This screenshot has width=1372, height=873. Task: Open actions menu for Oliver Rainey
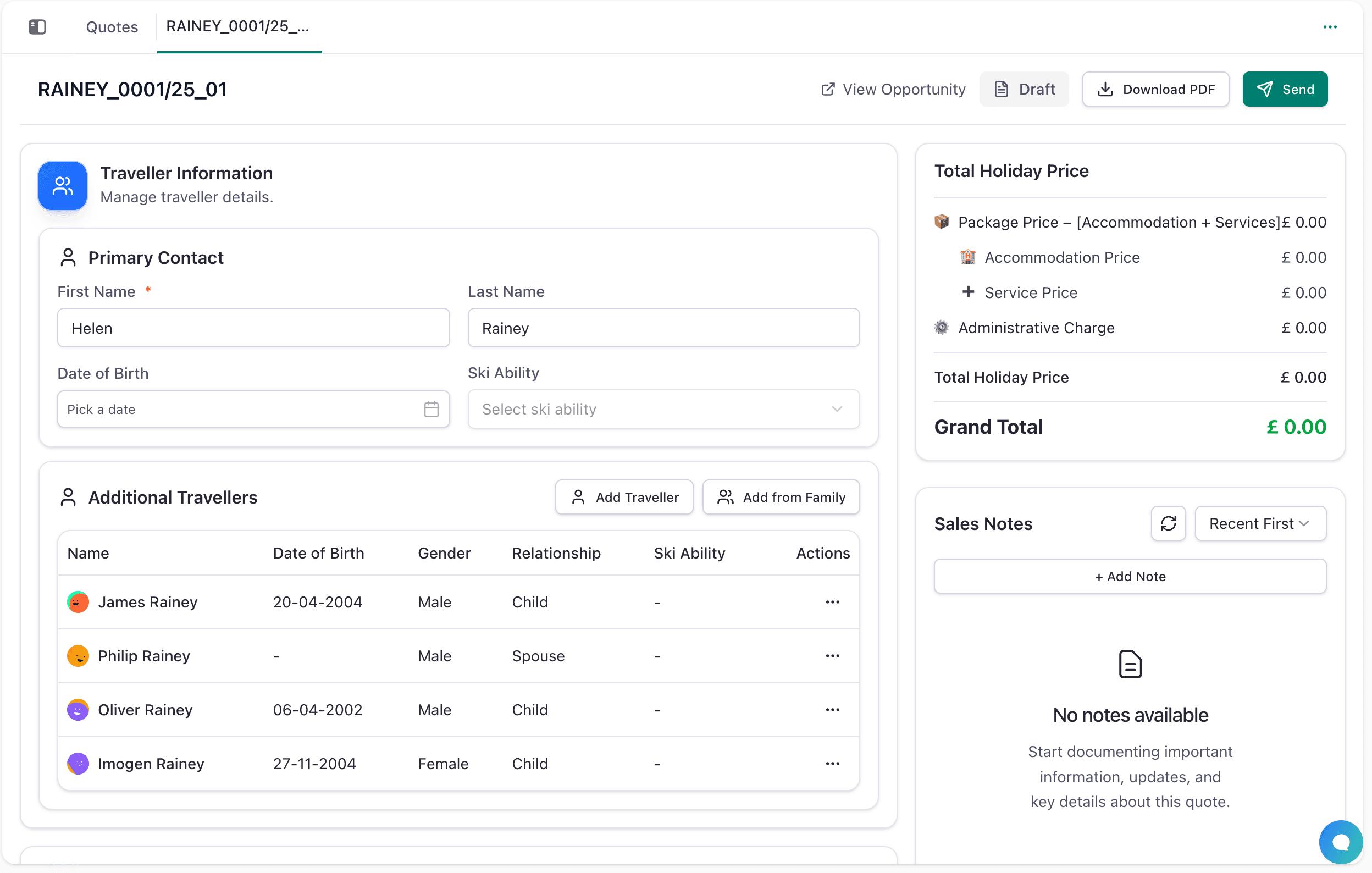[832, 710]
